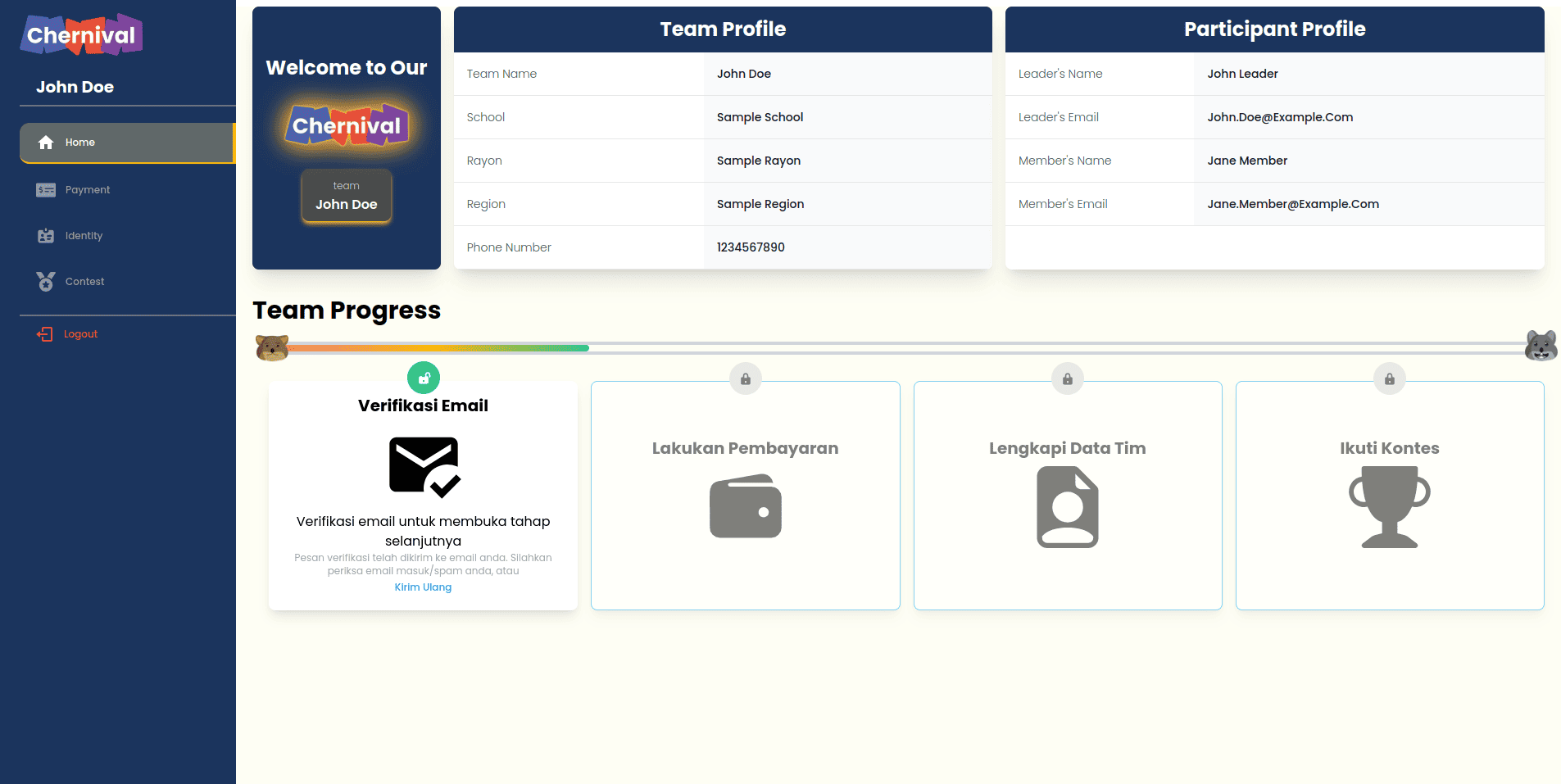This screenshot has height=784, width=1561.
Task: Click the Identity badge icon
Action: click(46, 236)
